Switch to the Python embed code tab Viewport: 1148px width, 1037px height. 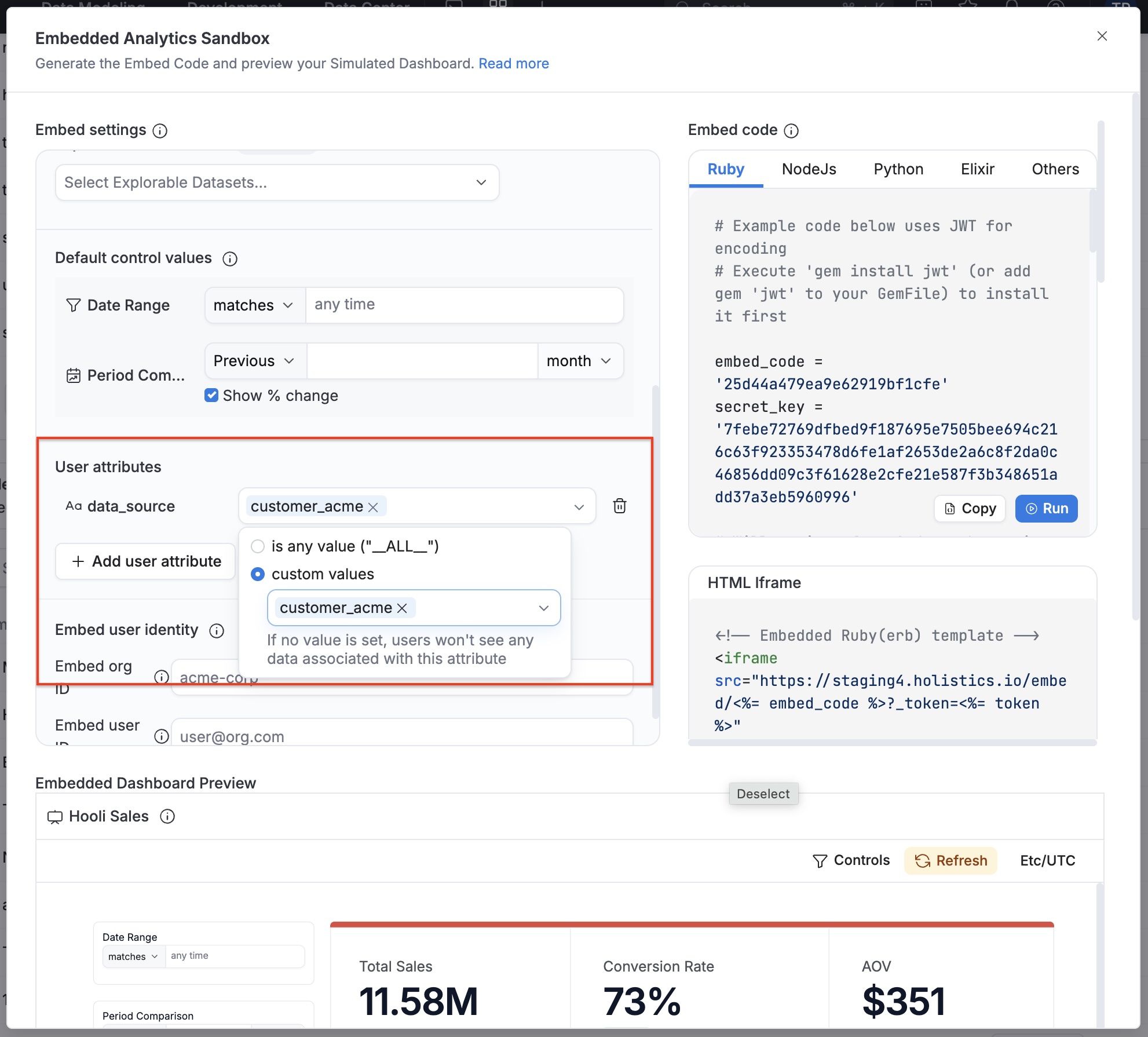point(898,169)
